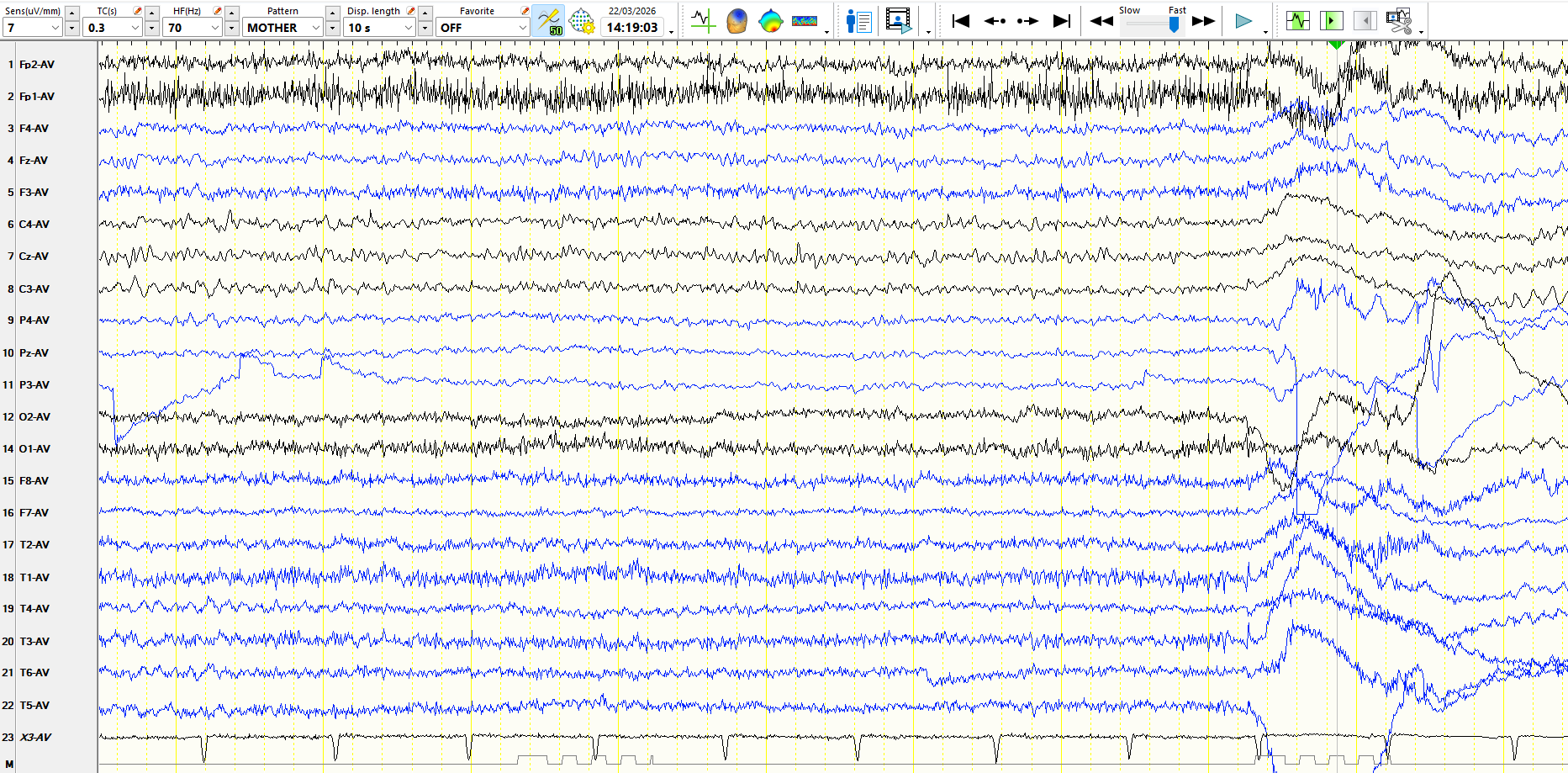This screenshot has height=773, width=1568.
Task: Decrease sensitivity with the Sens down arrow
Action: [72, 28]
